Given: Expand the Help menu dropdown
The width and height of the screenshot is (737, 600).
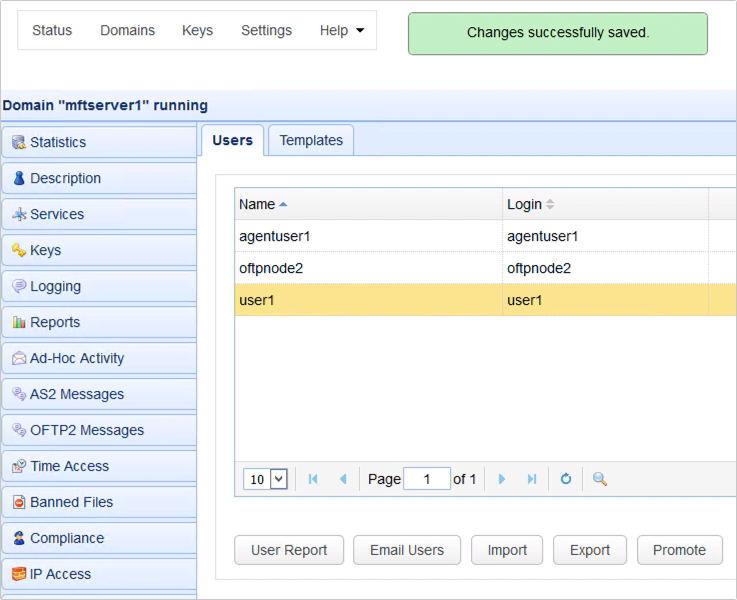Looking at the screenshot, I should [x=341, y=30].
